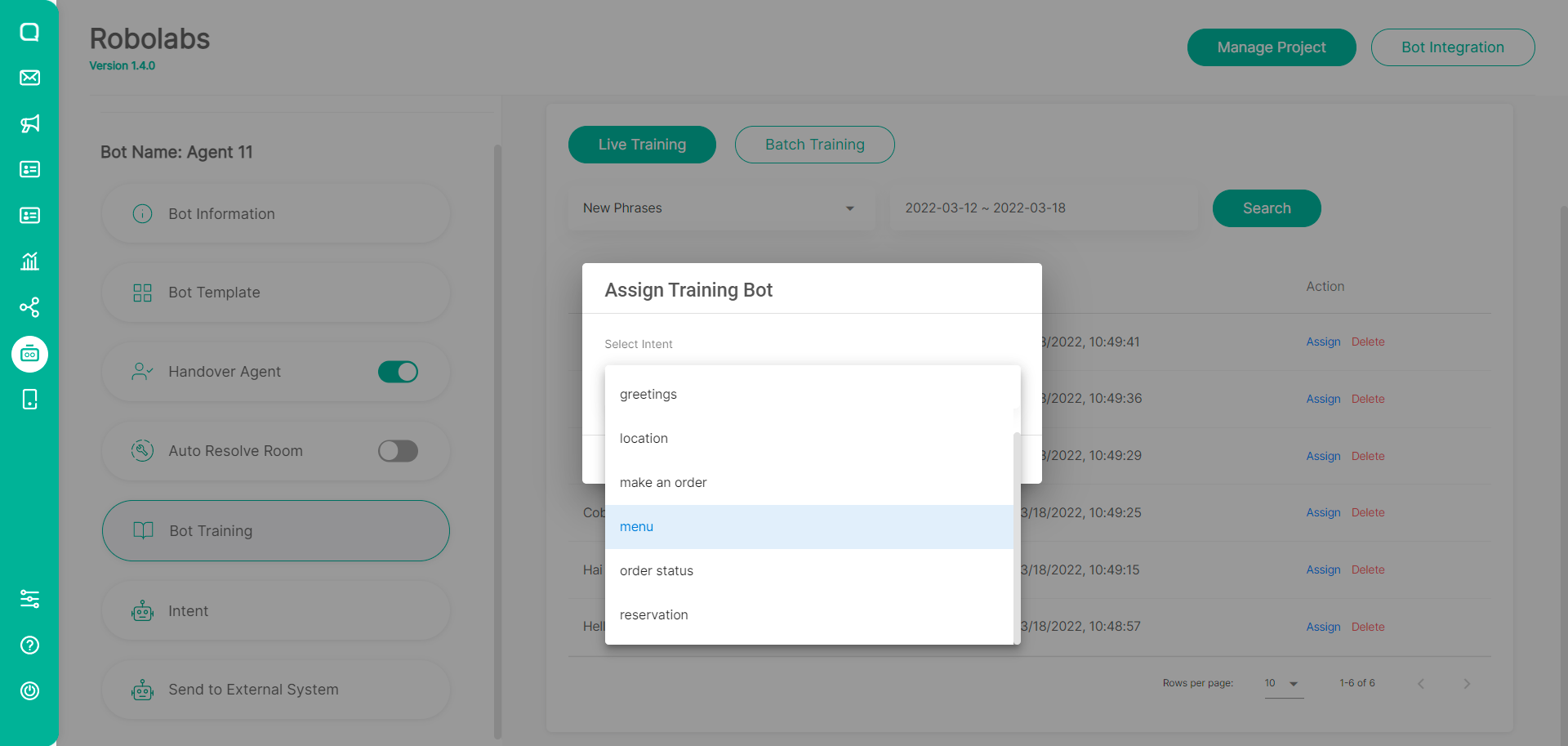Select the active bot icon in sidebar
This screenshot has width=1568, height=746.
tap(29, 354)
